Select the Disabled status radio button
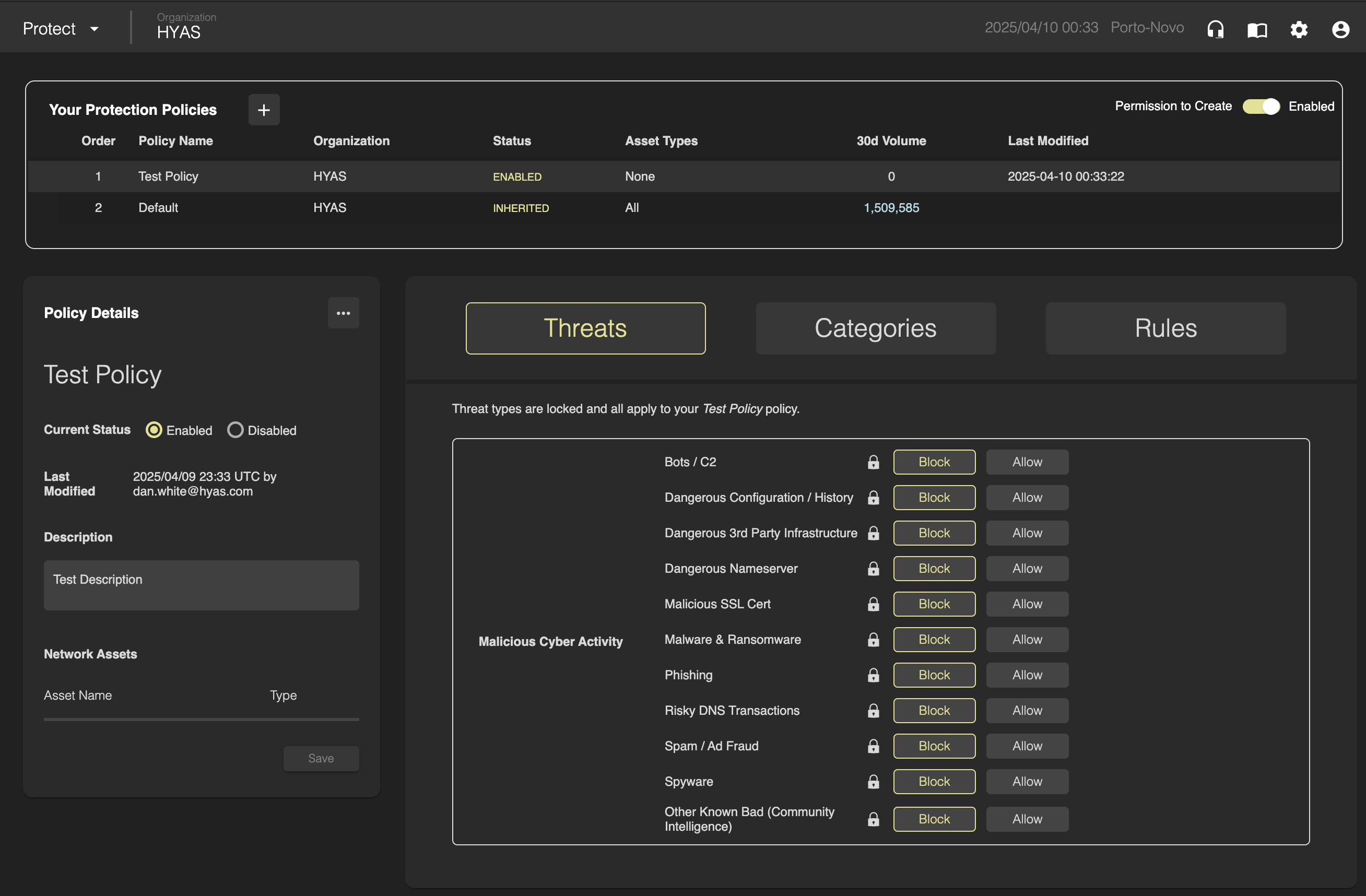Screen dimensions: 1366x896 [x=235, y=430]
